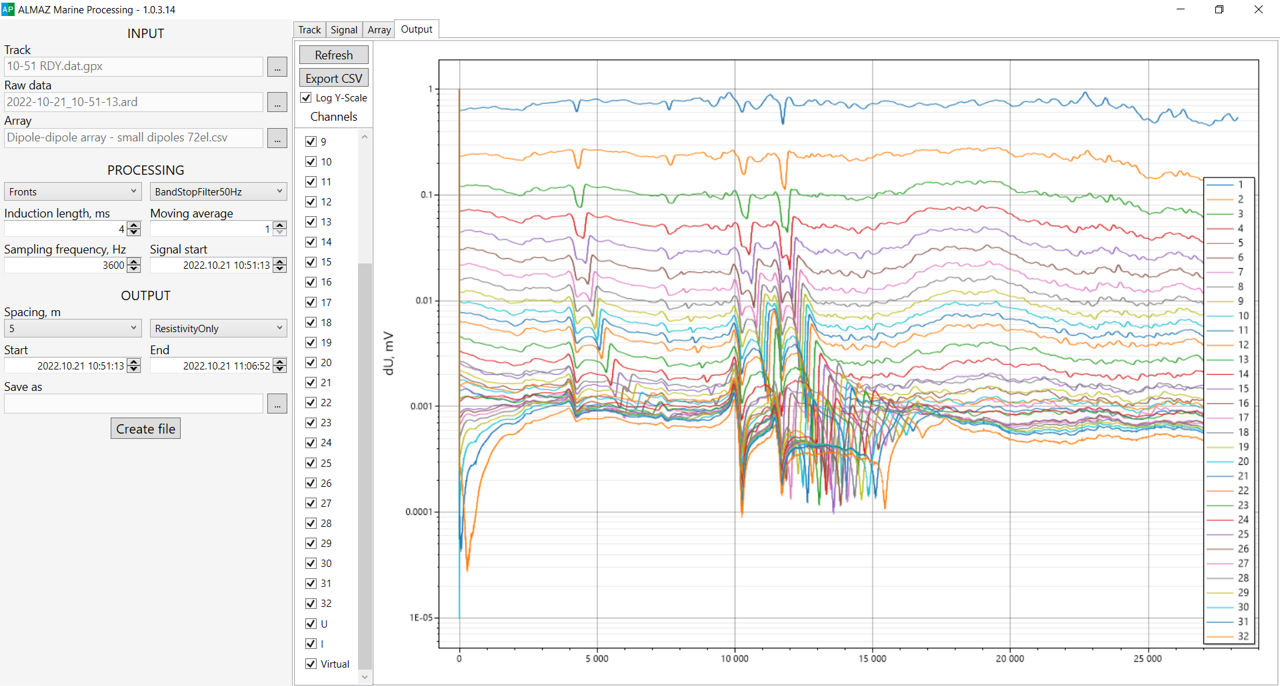Screen dimensions: 1280x686
Task: Click the channels list vertical scrollbar
Action: click(x=365, y=400)
